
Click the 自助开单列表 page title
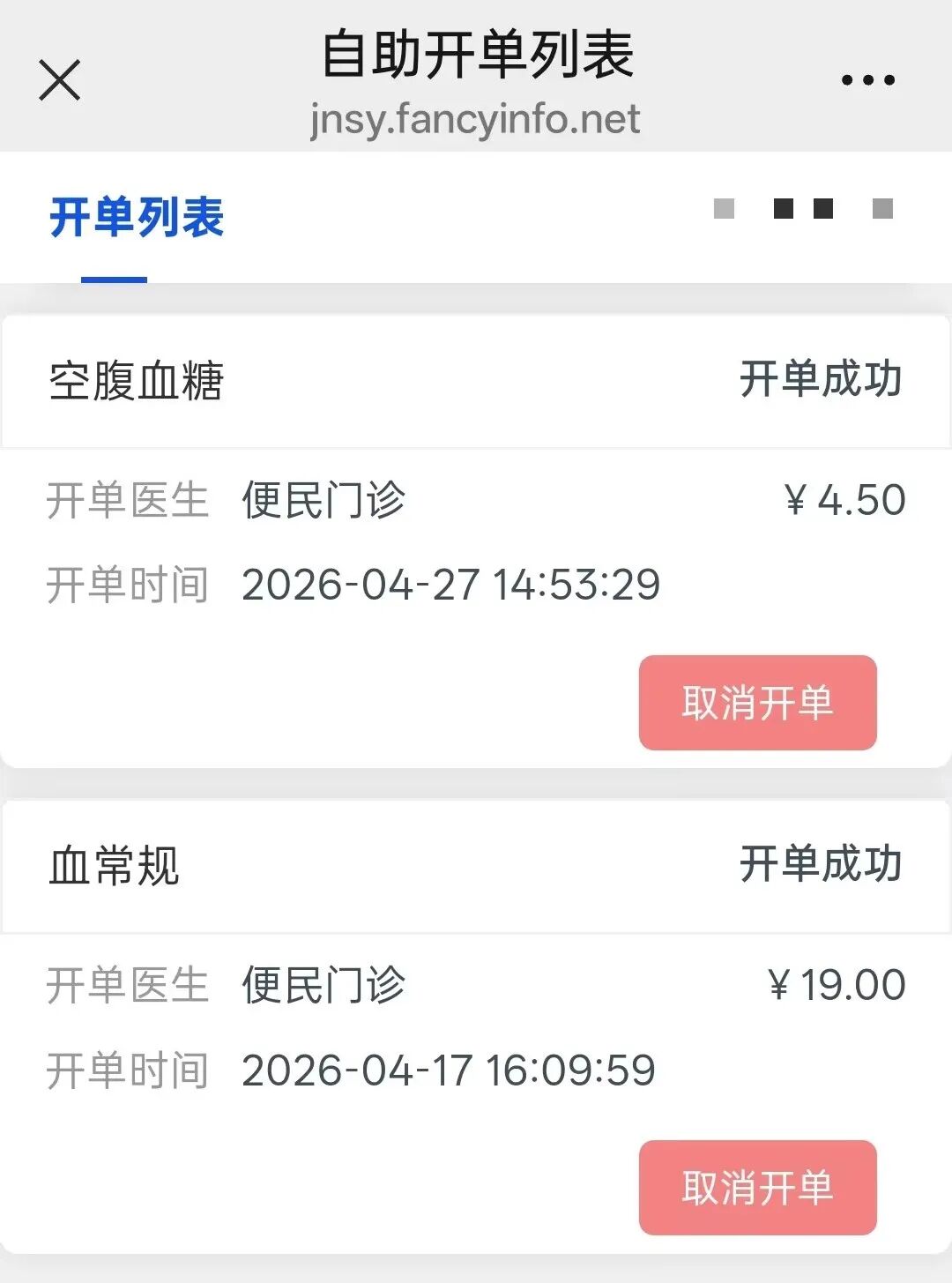477,55
